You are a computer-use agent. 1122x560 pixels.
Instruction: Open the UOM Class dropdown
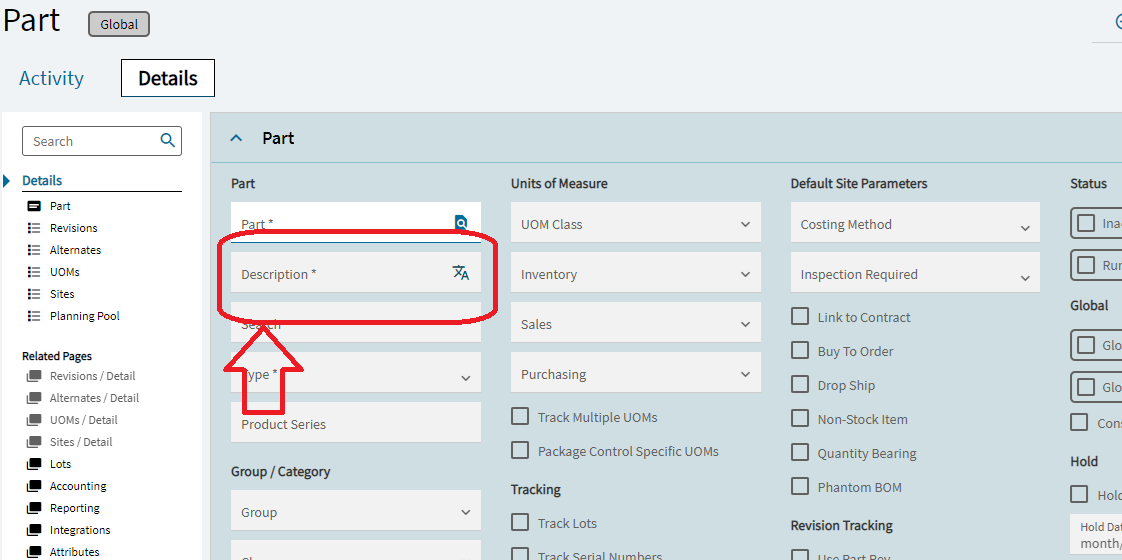coord(635,224)
